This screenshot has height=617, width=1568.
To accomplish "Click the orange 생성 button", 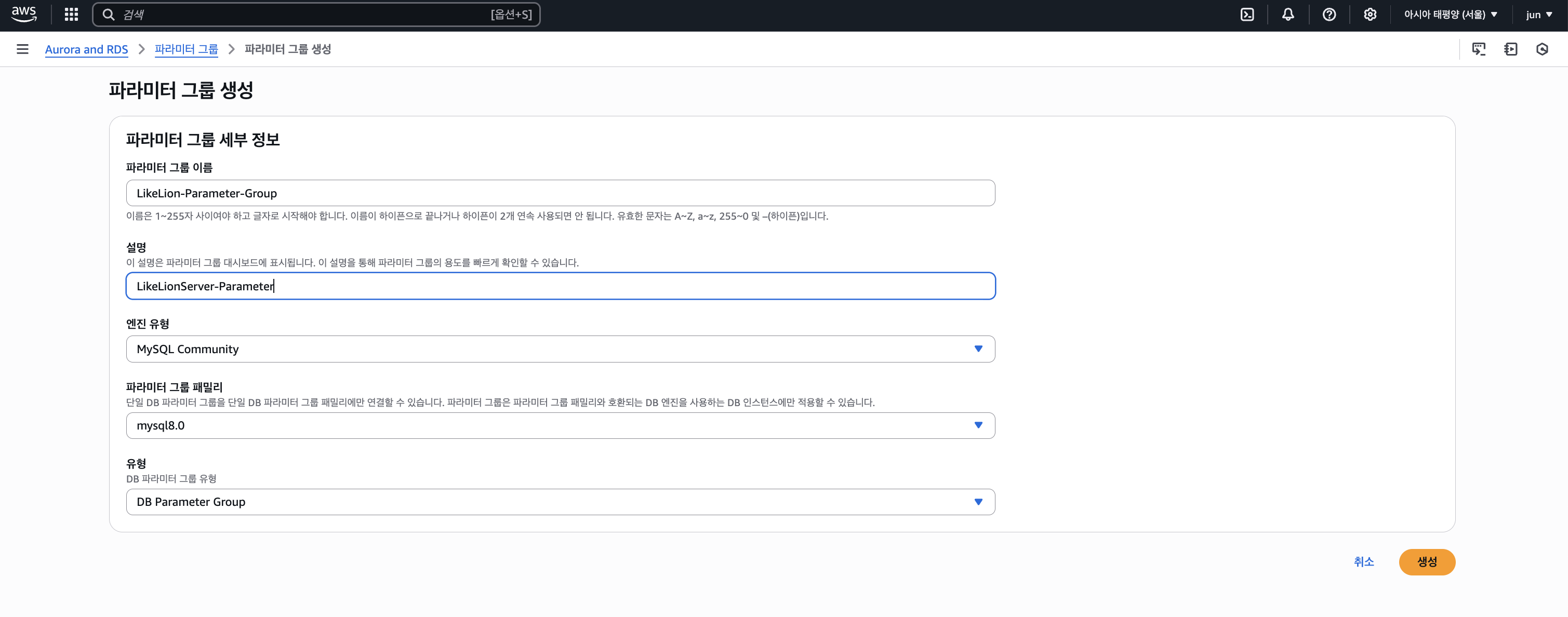I will coord(1427,561).
